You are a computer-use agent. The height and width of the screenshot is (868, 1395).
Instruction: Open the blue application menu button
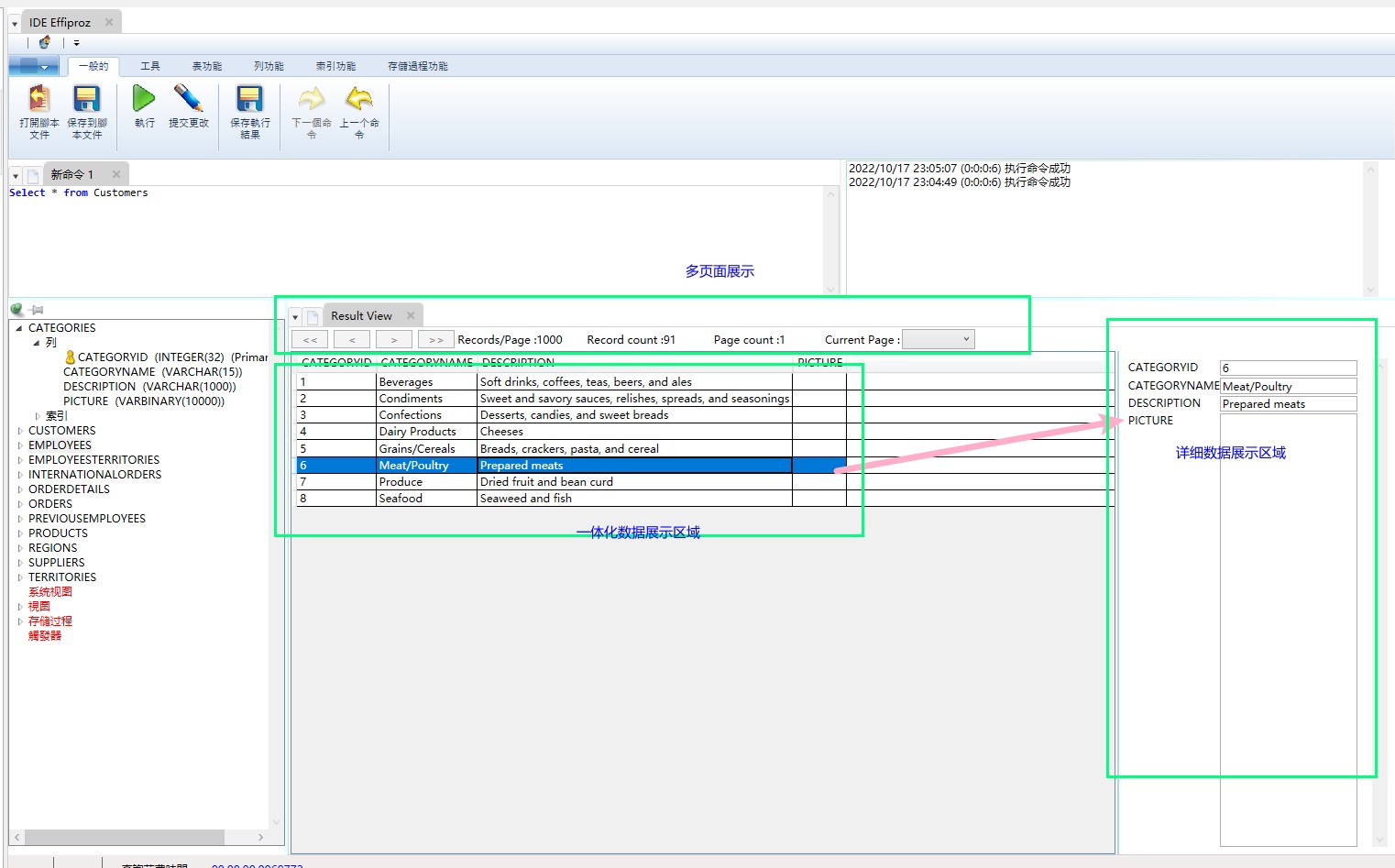click(x=34, y=66)
